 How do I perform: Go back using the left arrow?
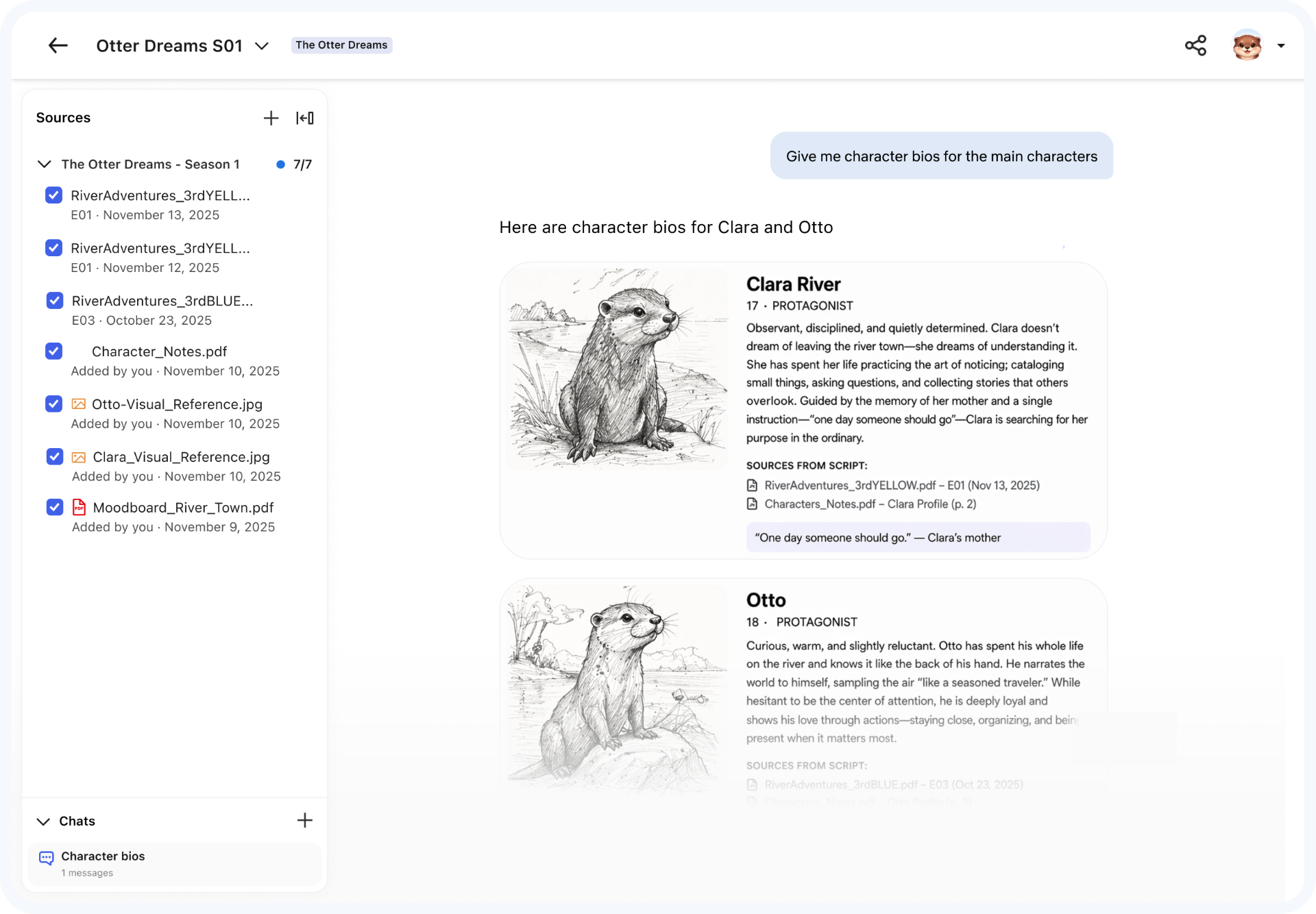58,45
